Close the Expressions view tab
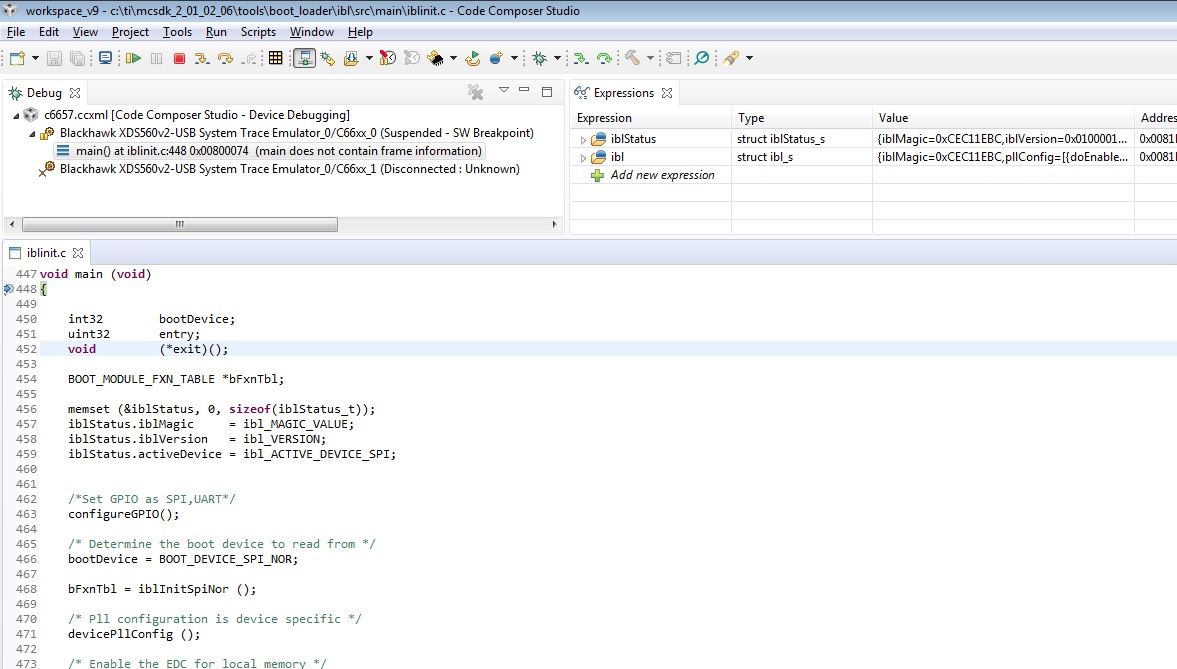Viewport: 1177px width, 669px height. 667,93
